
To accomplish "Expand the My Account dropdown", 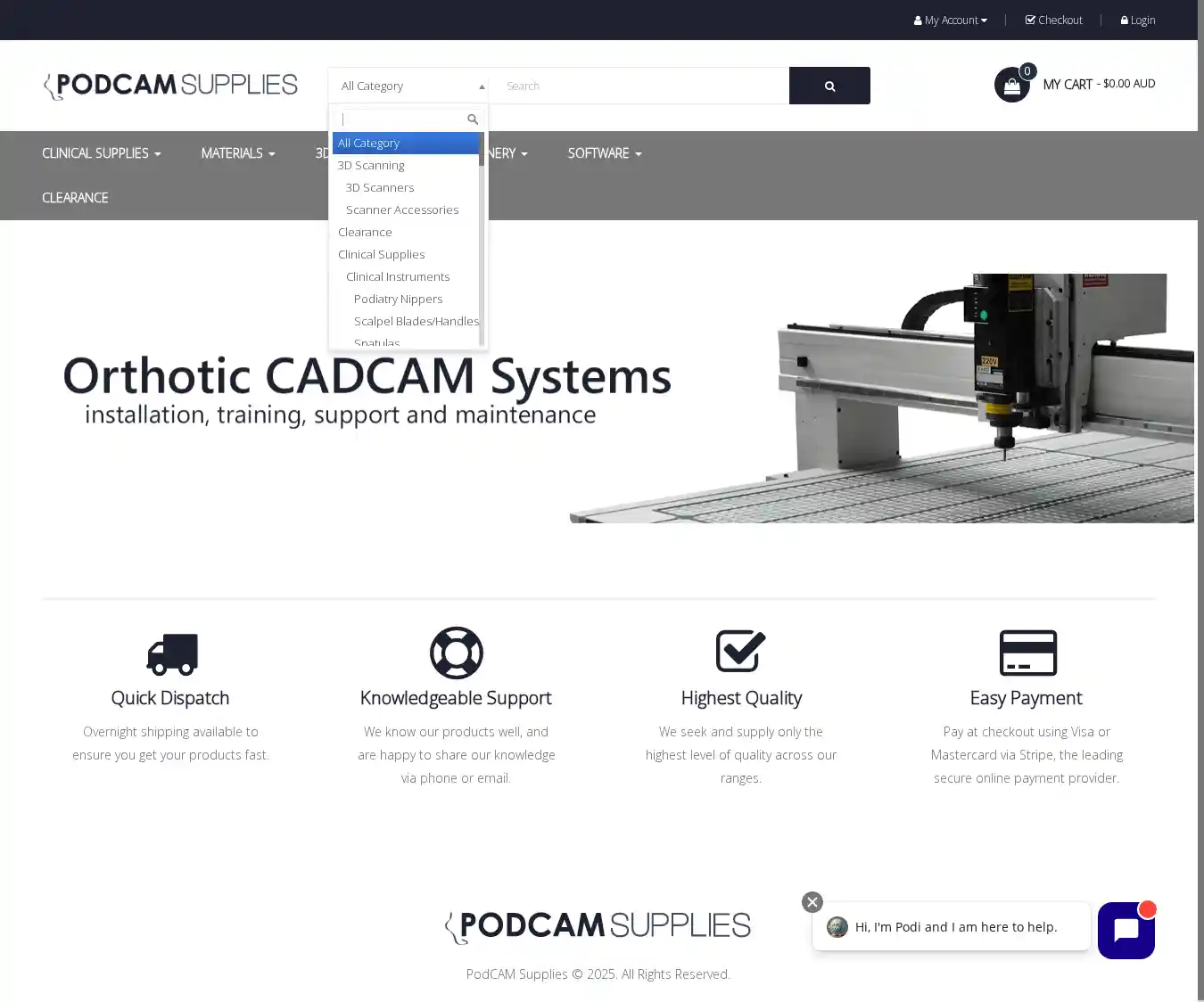I will coord(950,21).
